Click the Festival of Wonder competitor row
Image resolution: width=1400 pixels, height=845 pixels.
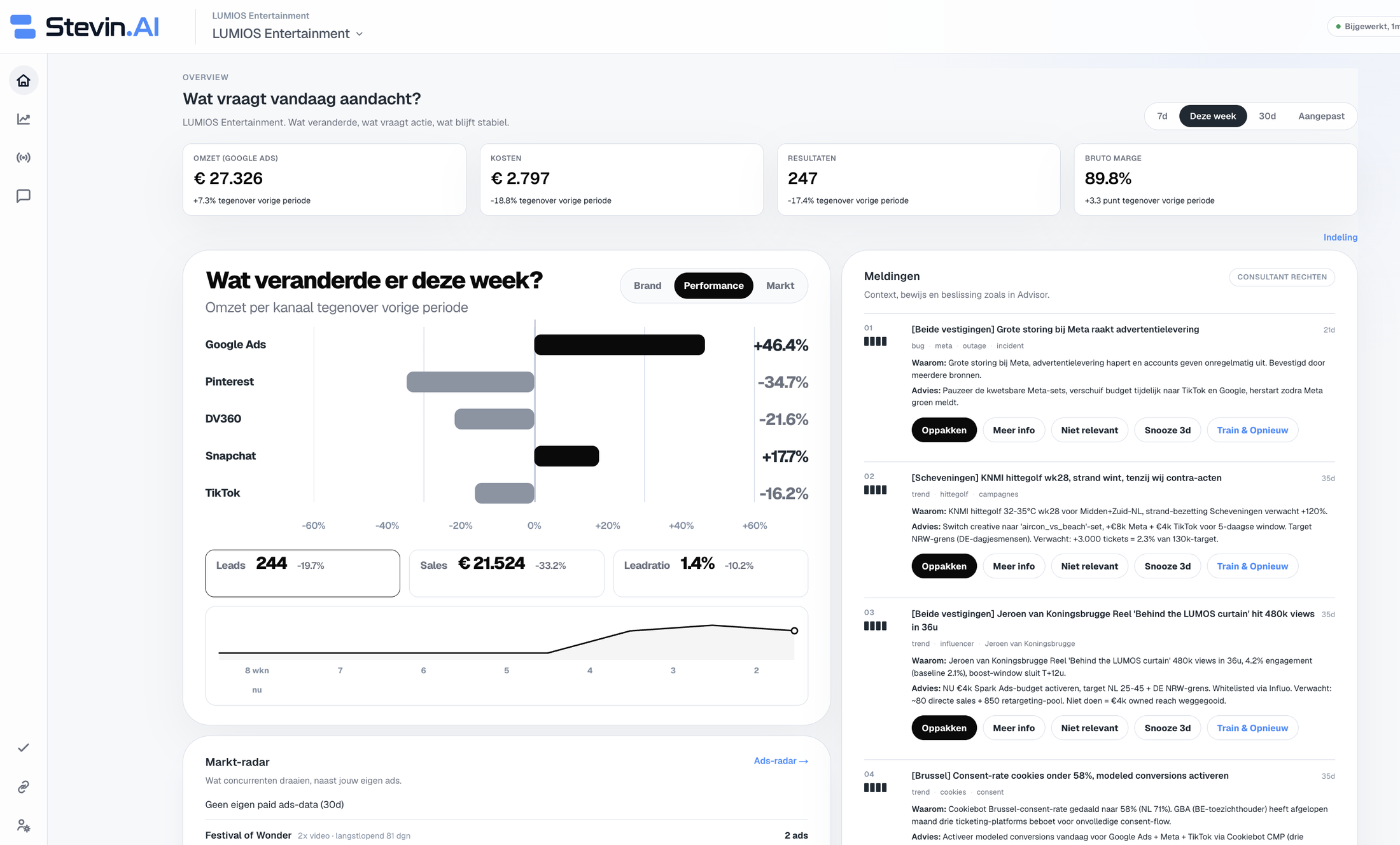click(x=507, y=835)
